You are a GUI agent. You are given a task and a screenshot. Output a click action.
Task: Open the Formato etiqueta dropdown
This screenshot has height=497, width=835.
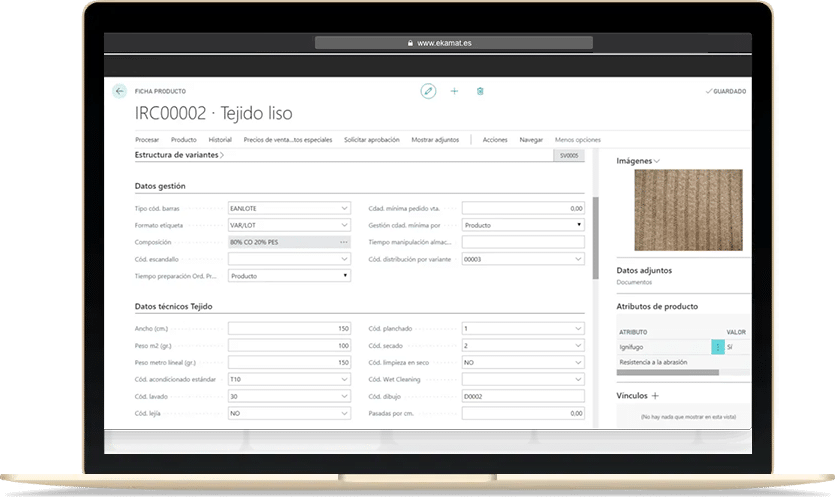coord(344,225)
